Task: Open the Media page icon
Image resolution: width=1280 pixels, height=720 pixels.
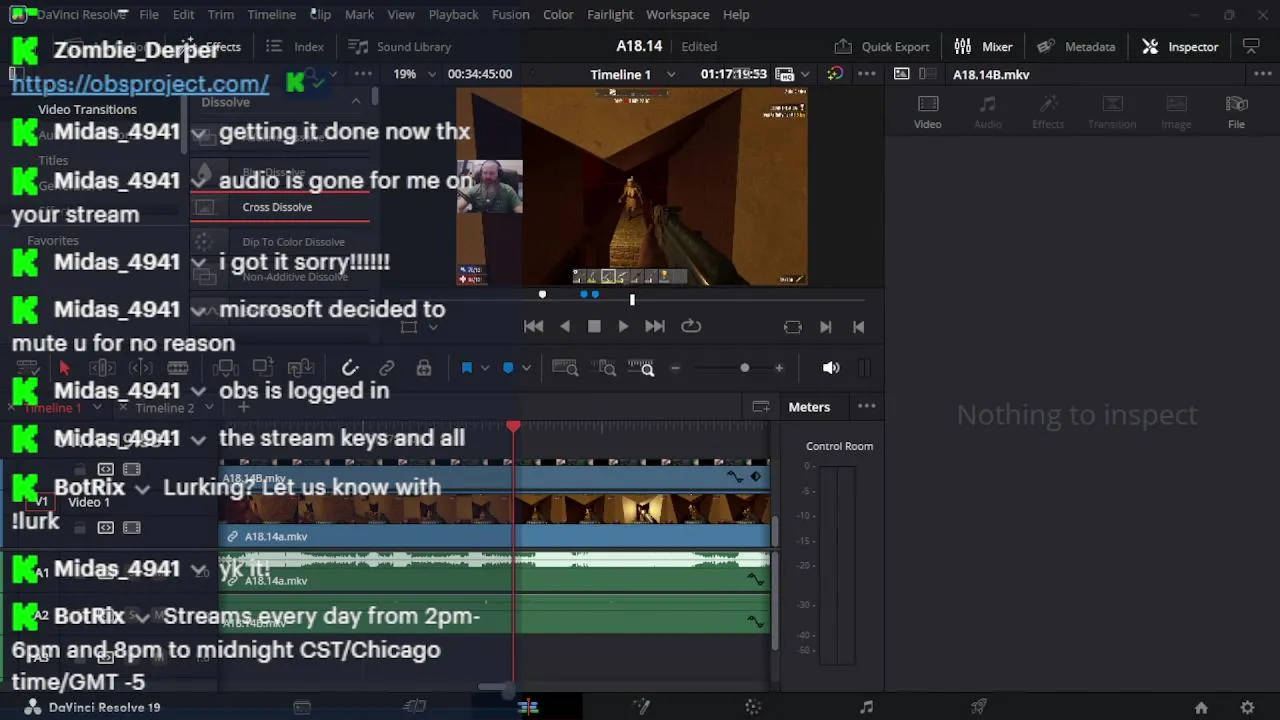Action: click(301, 707)
